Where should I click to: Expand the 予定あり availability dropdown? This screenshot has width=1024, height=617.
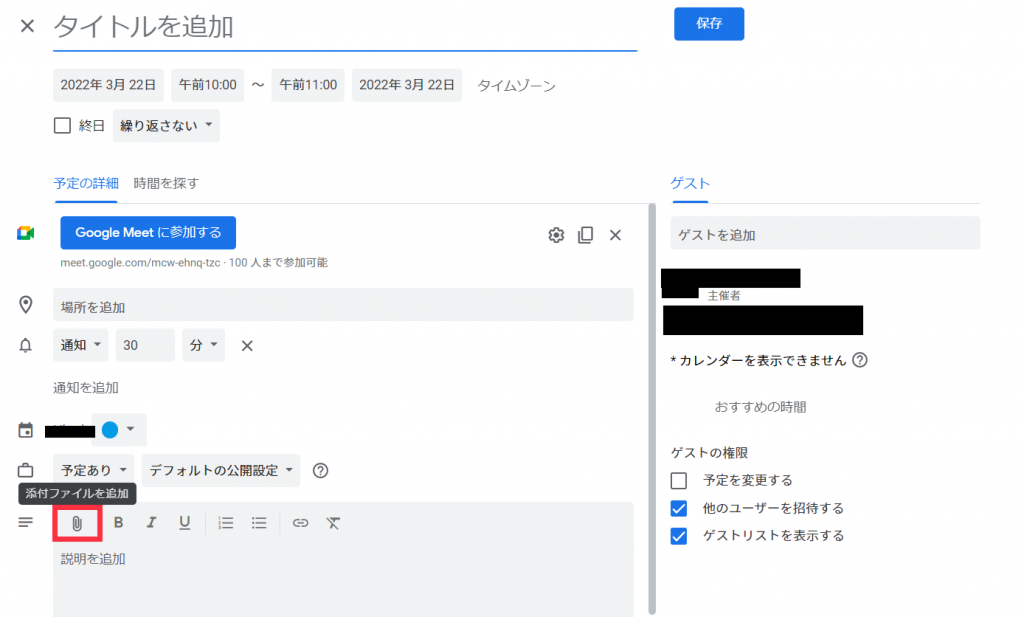pyautogui.click(x=94, y=470)
